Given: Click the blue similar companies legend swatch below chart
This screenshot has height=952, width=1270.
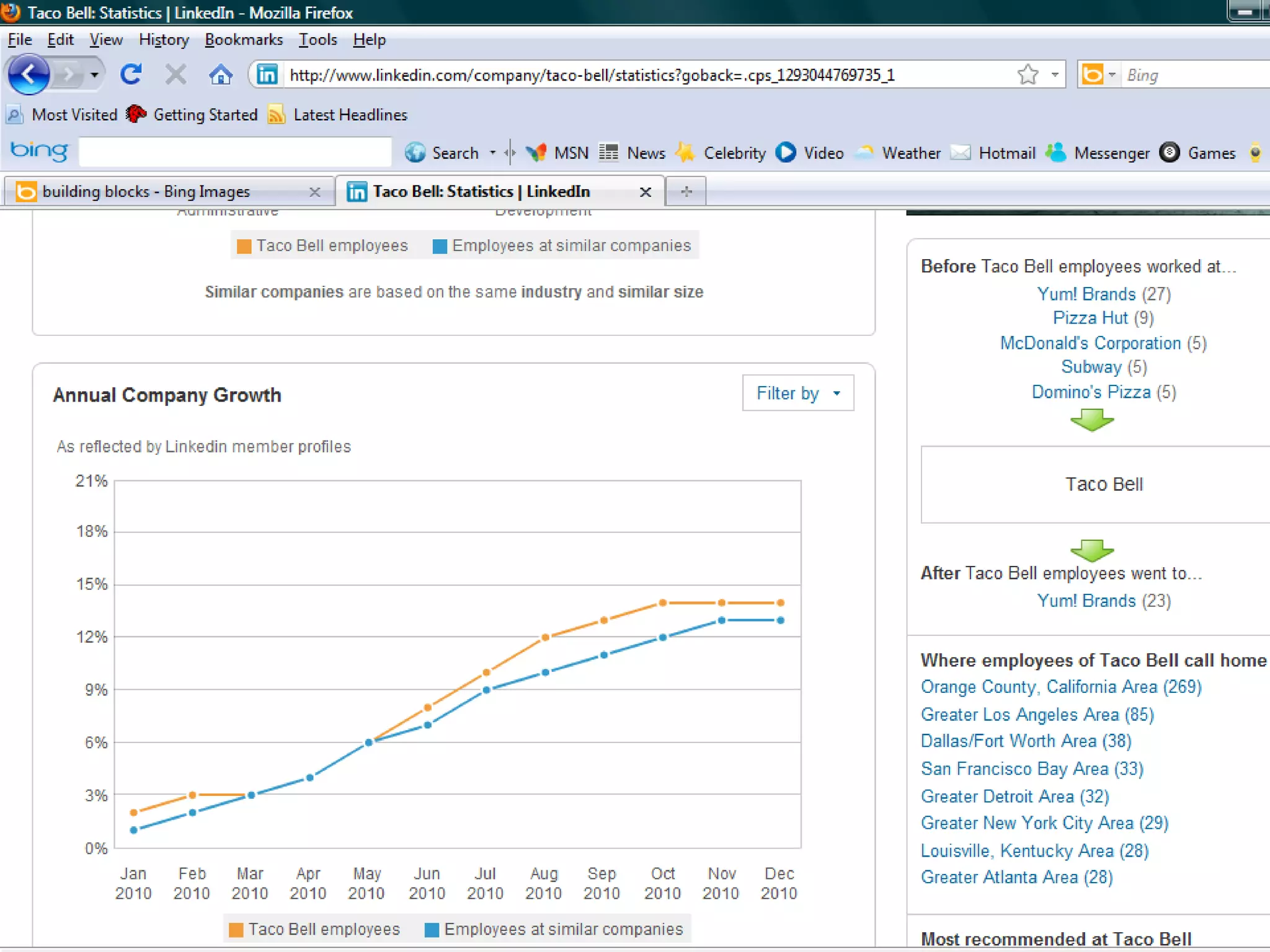Looking at the screenshot, I should pyautogui.click(x=432, y=930).
